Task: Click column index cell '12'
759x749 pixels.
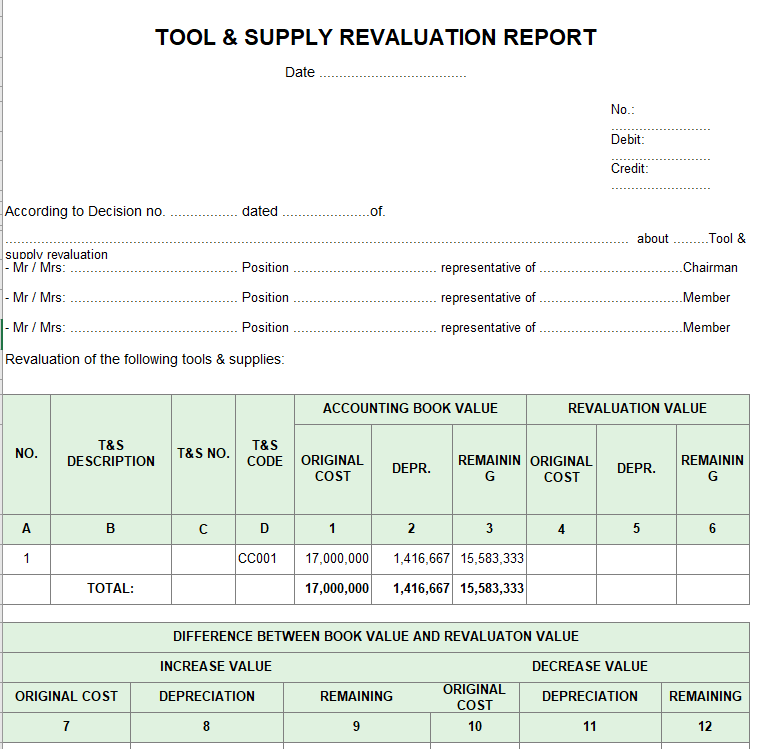Action: (705, 727)
